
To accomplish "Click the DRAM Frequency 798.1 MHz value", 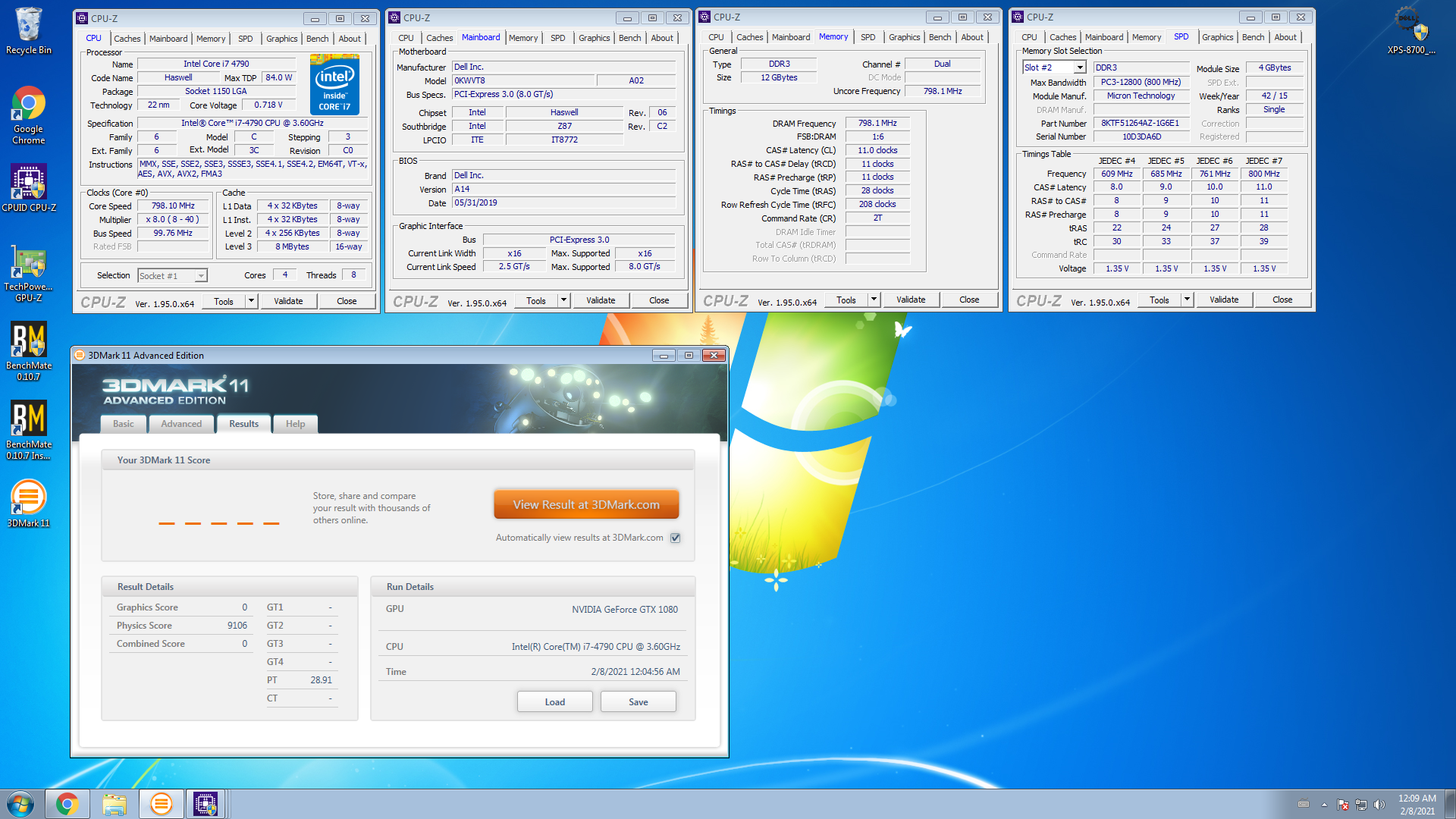I will tap(877, 123).
